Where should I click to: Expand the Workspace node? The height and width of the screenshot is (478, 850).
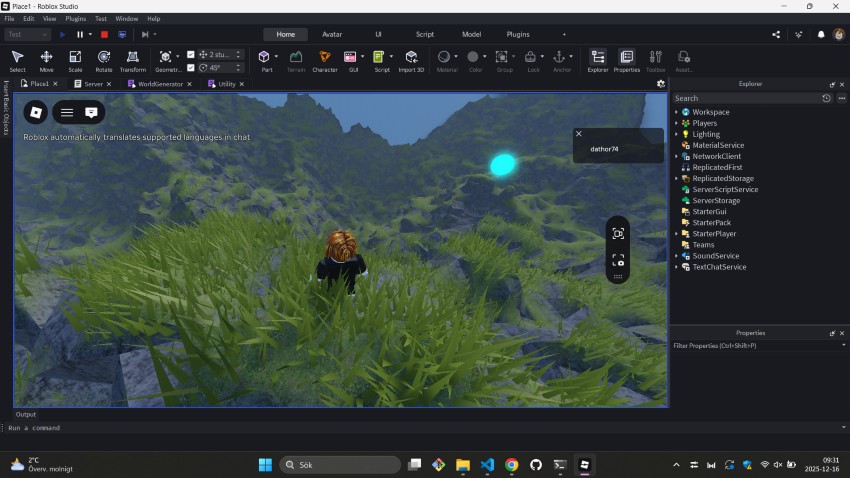tap(677, 112)
